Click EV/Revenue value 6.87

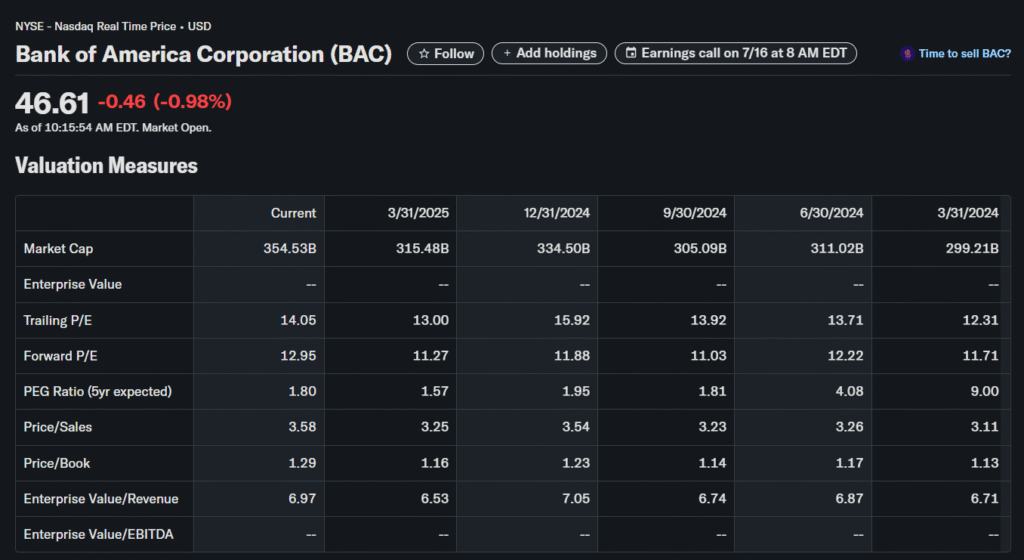point(849,499)
